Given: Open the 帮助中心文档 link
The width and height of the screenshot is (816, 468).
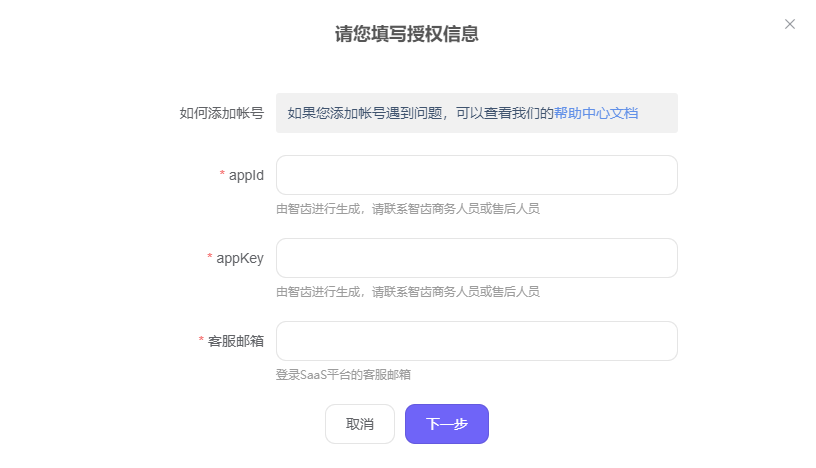Looking at the screenshot, I should pyautogui.click(x=596, y=113).
